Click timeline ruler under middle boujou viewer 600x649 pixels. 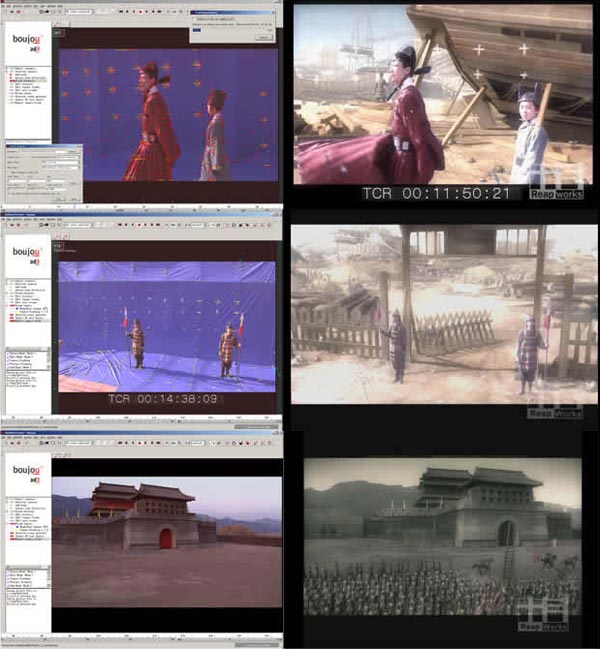click(x=142, y=418)
